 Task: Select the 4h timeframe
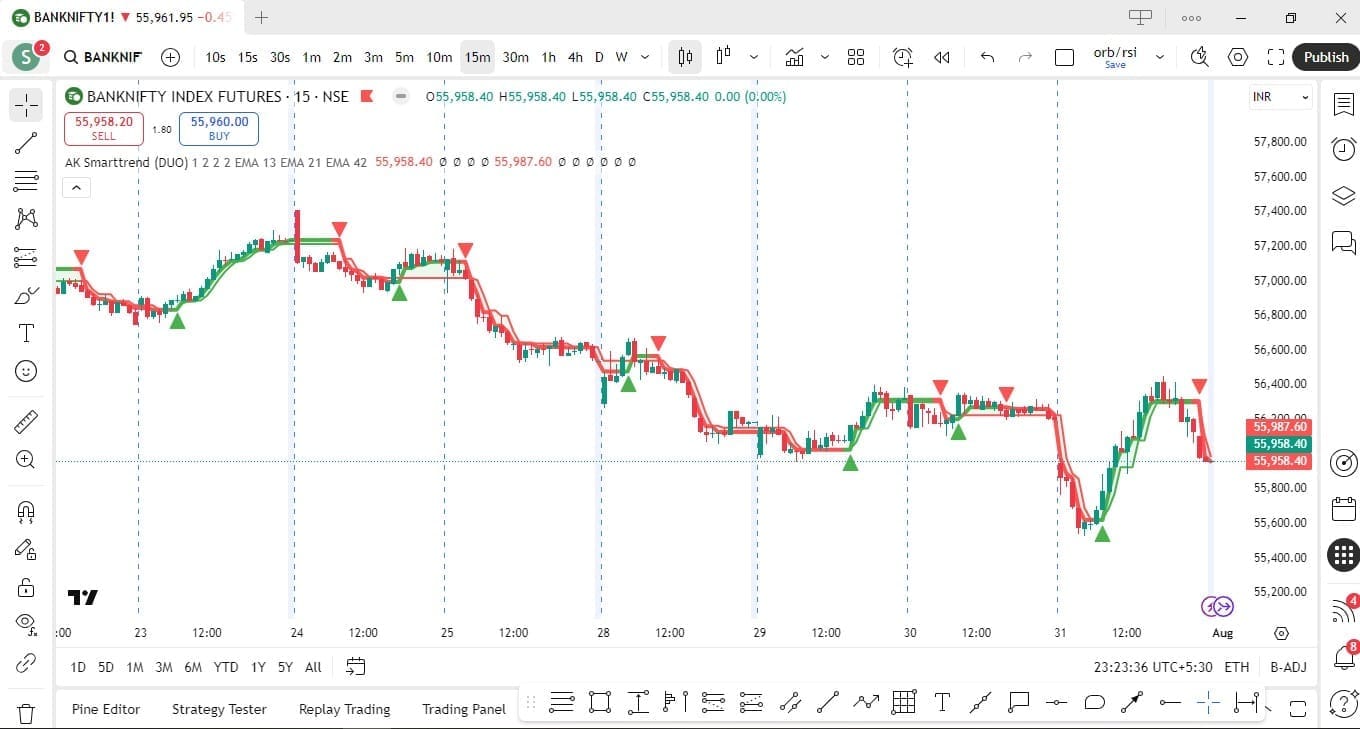pos(575,57)
